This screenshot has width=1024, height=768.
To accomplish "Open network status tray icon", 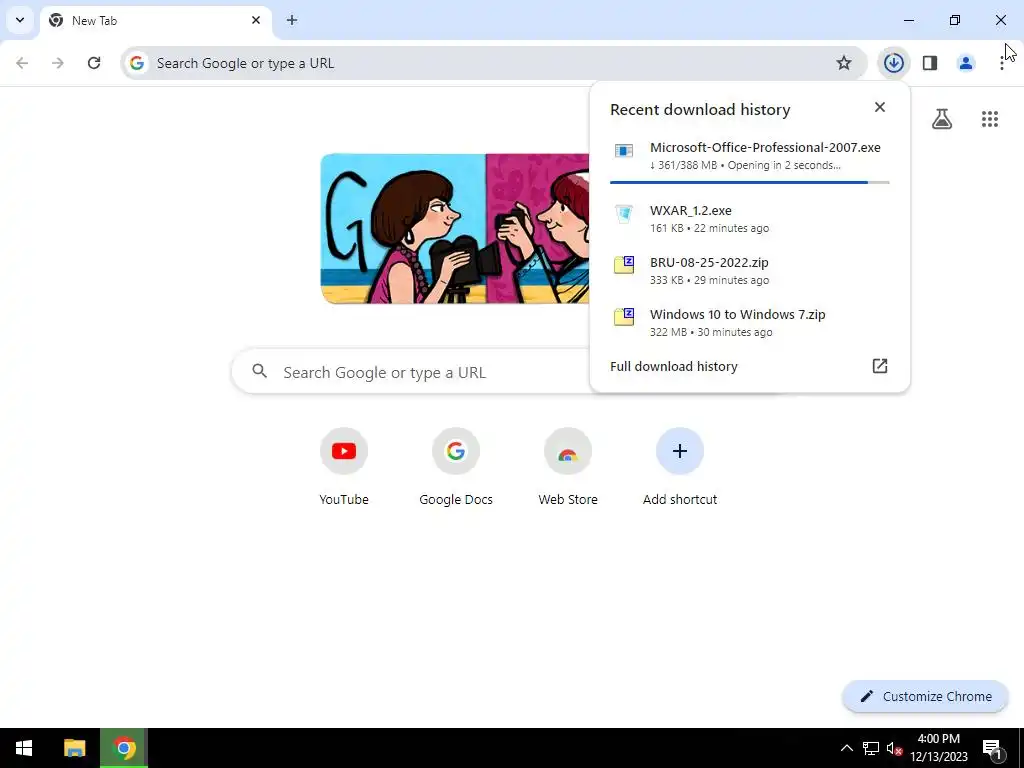I will (871, 748).
